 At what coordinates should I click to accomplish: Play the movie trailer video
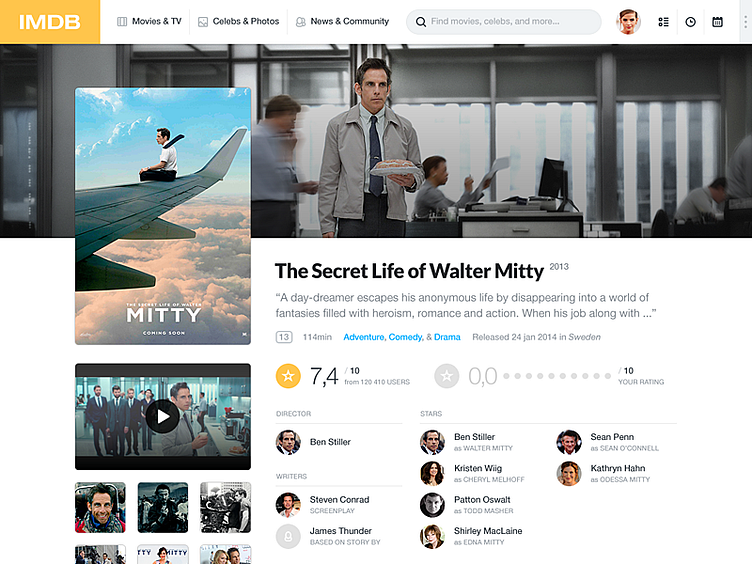(x=163, y=416)
